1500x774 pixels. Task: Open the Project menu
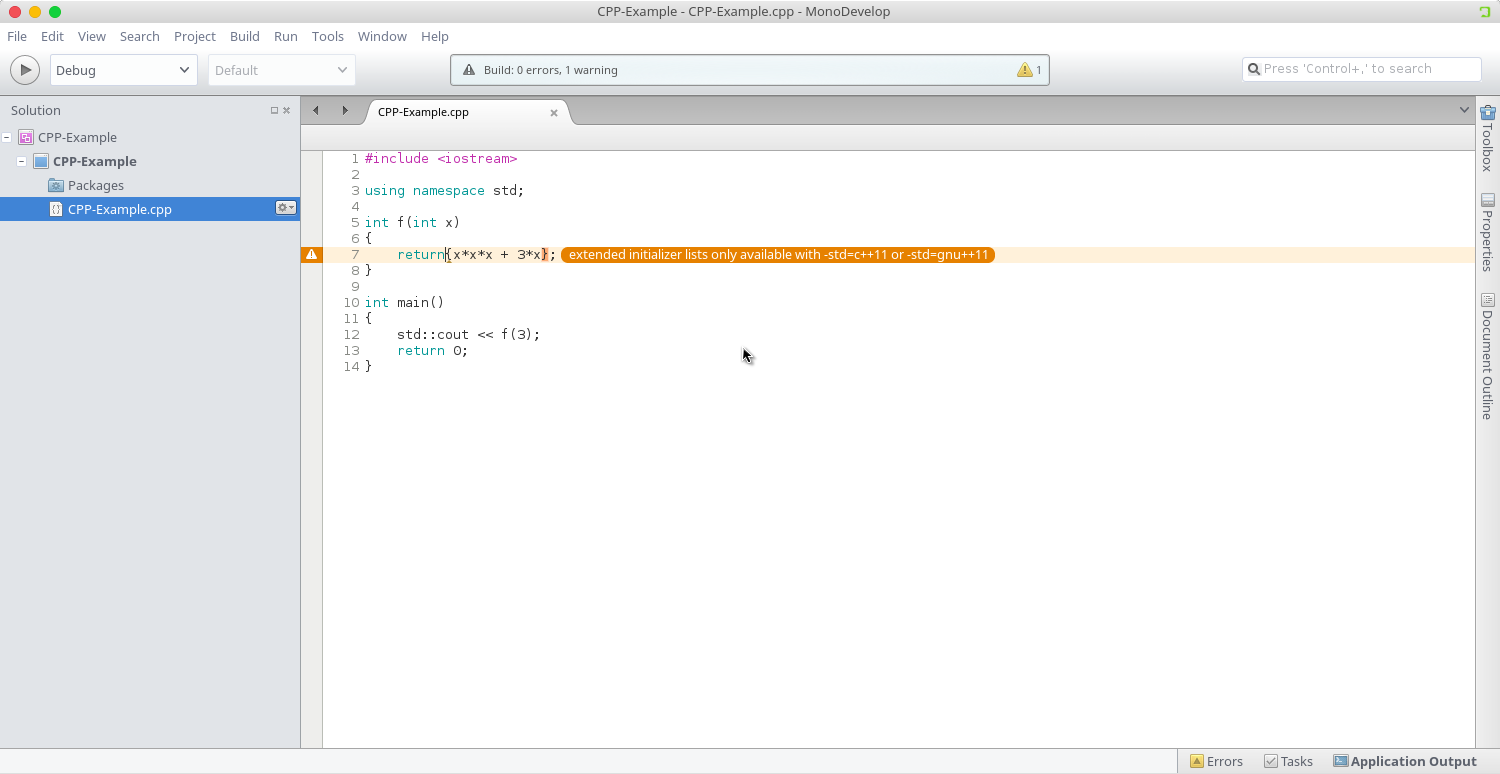[195, 36]
